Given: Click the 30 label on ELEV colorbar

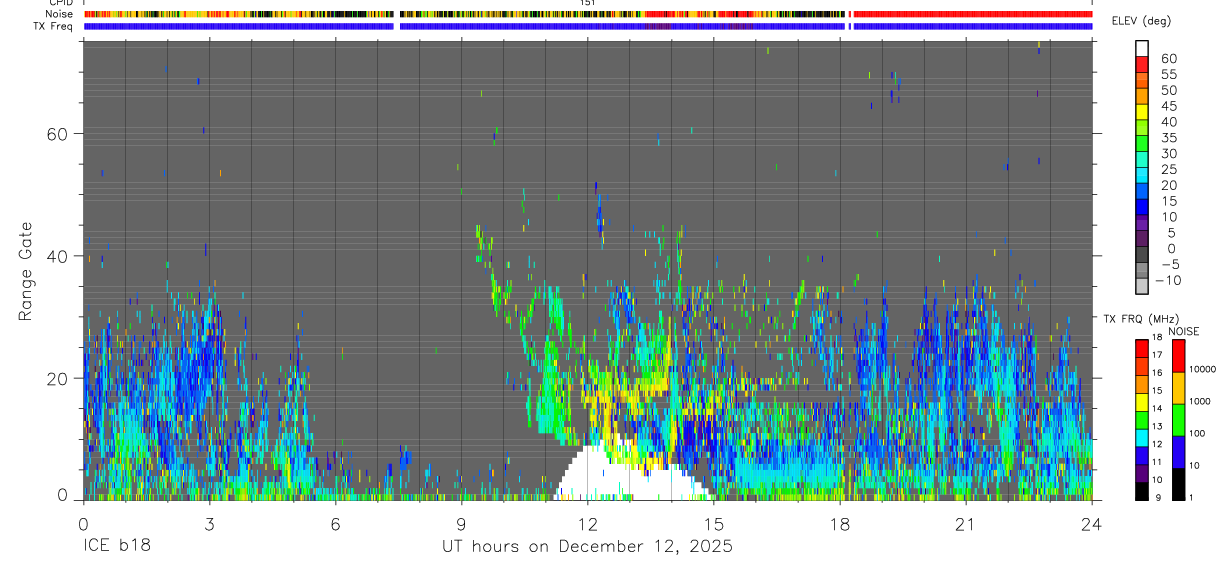Looking at the screenshot, I should pyautogui.click(x=1168, y=153).
